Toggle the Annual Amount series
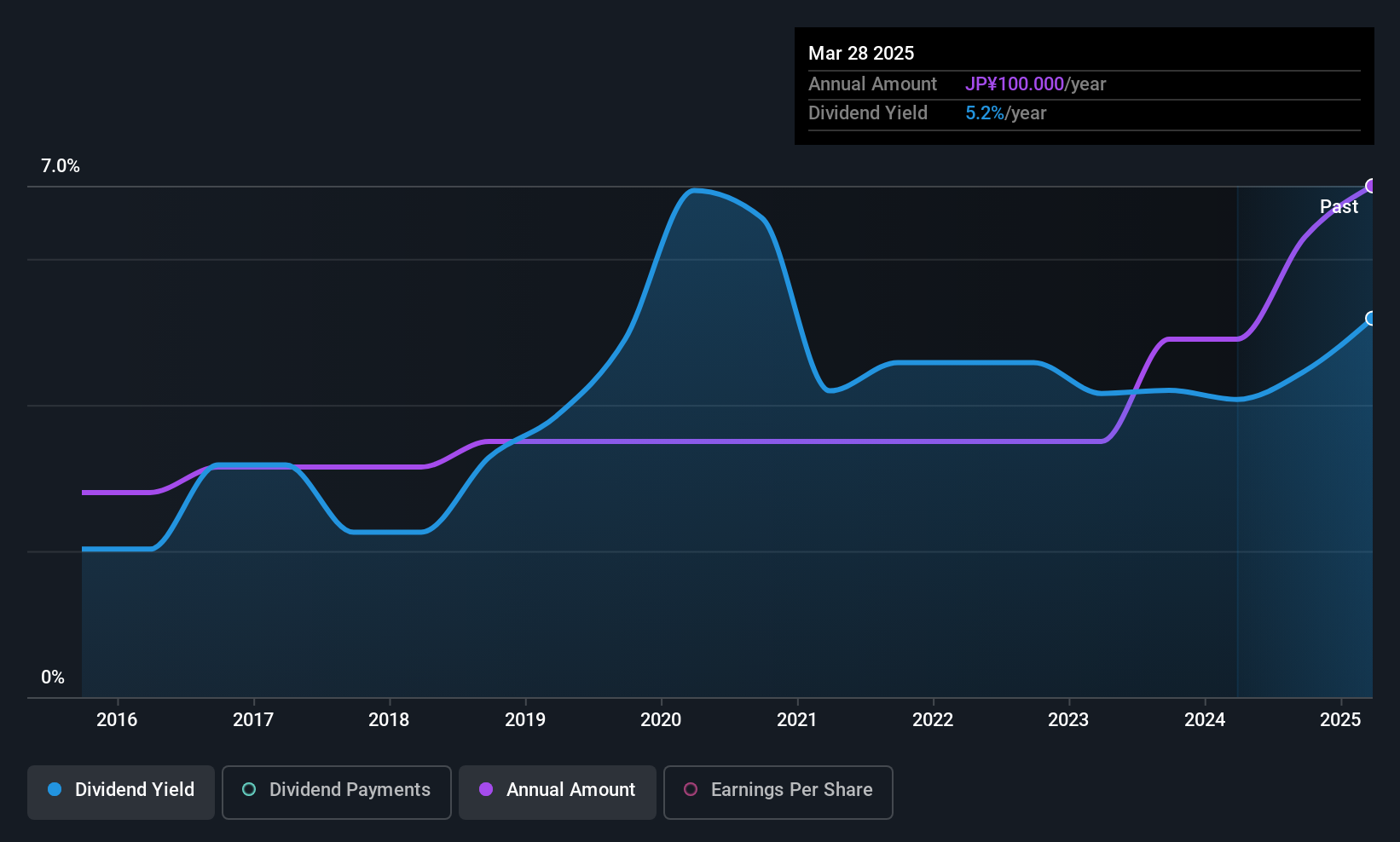 [x=558, y=792]
